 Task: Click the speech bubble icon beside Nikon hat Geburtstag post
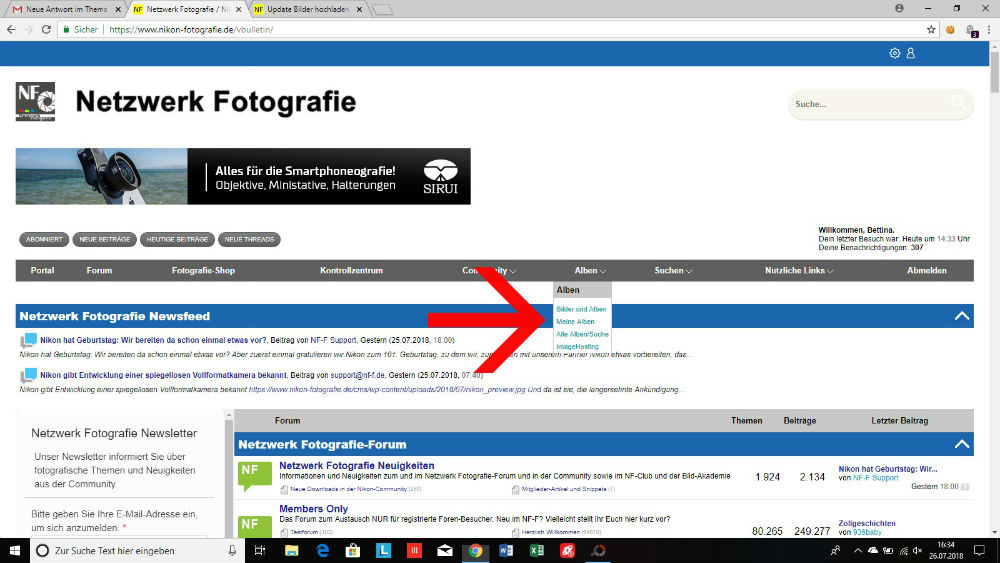(29, 340)
